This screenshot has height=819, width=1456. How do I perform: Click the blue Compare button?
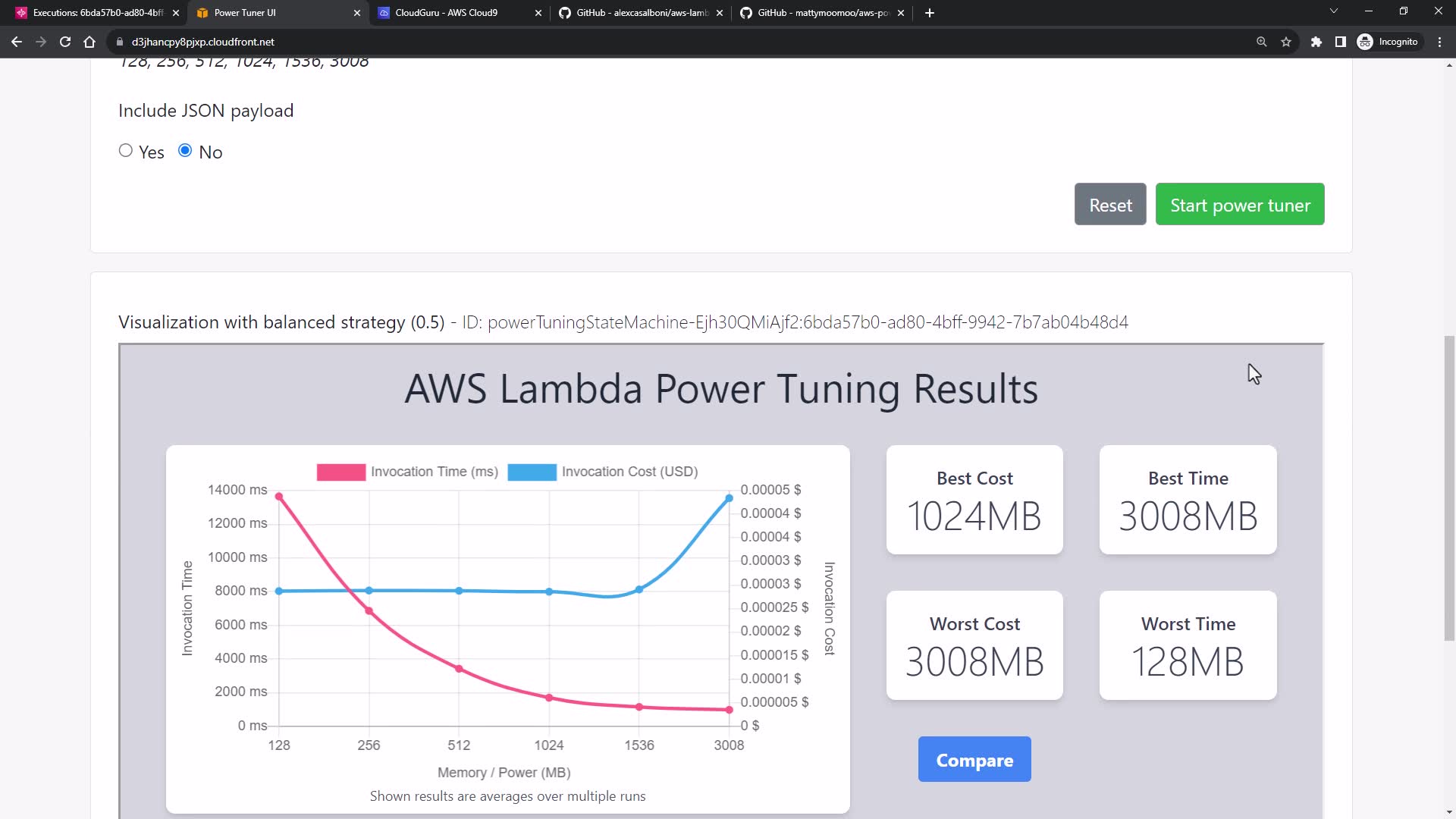pos(974,760)
